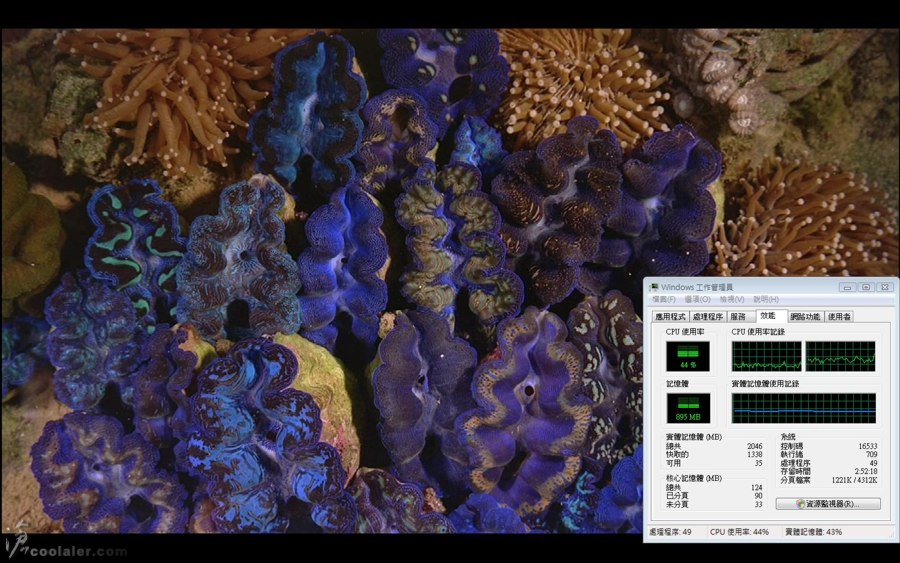Switch to the 網路功能 tab
Image resolution: width=900 pixels, height=563 pixels.
point(805,316)
